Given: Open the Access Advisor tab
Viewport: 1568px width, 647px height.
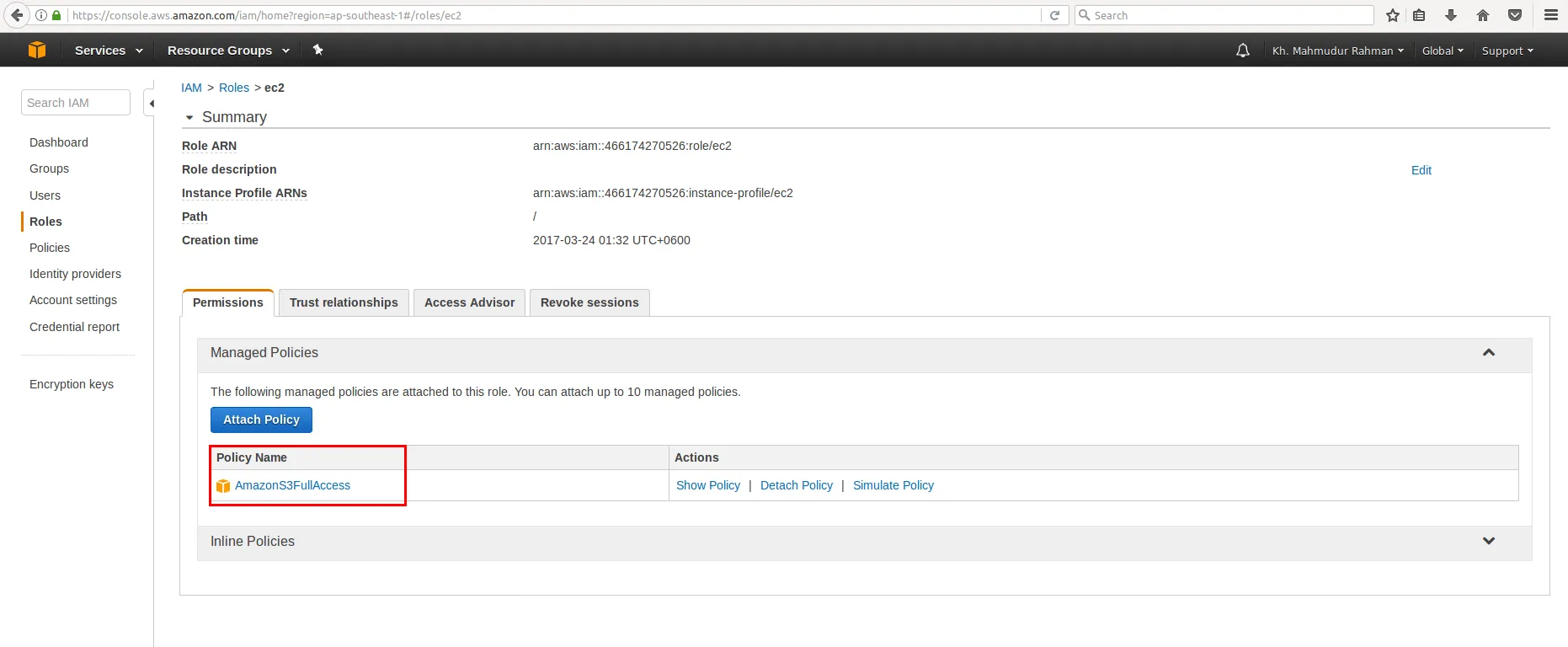Looking at the screenshot, I should (x=470, y=302).
